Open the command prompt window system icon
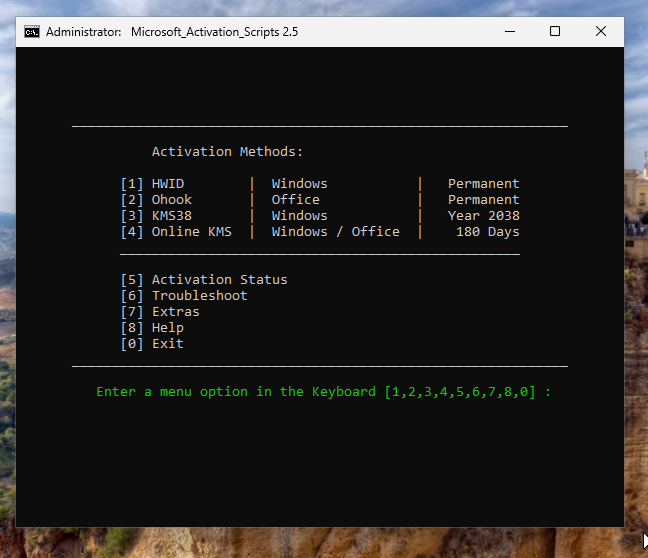648x558 pixels. point(32,32)
